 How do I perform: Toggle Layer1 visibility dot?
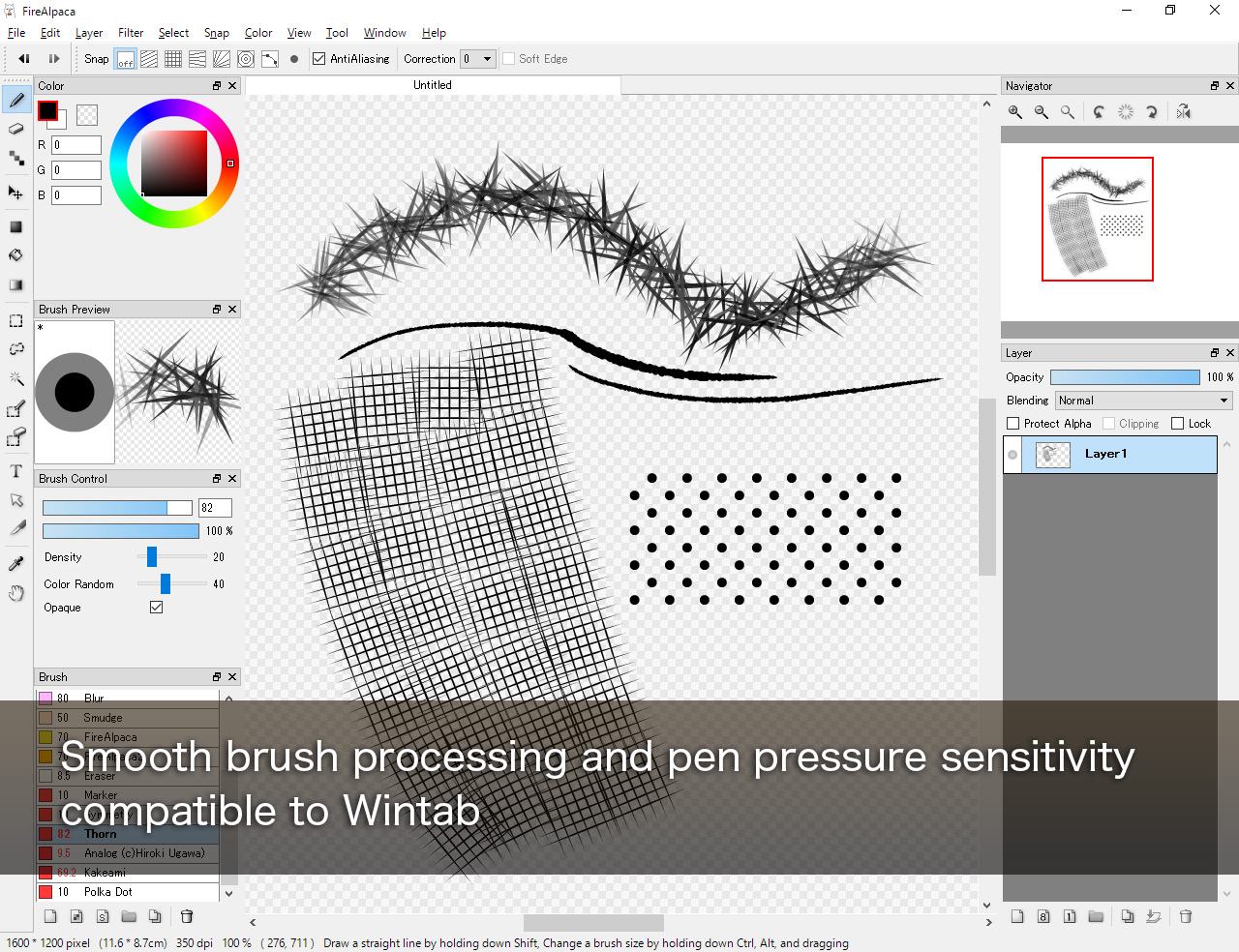tap(1012, 455)
